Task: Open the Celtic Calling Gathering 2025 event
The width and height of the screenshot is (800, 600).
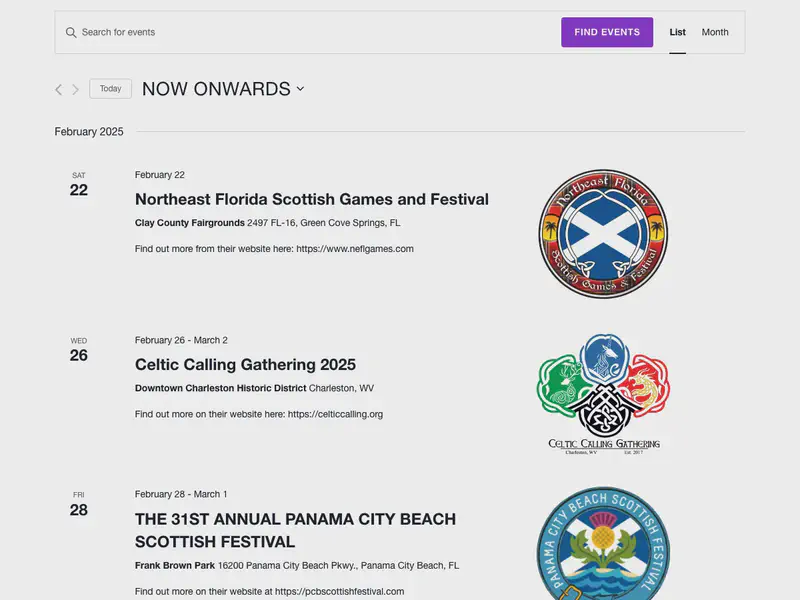Action: 245,364
